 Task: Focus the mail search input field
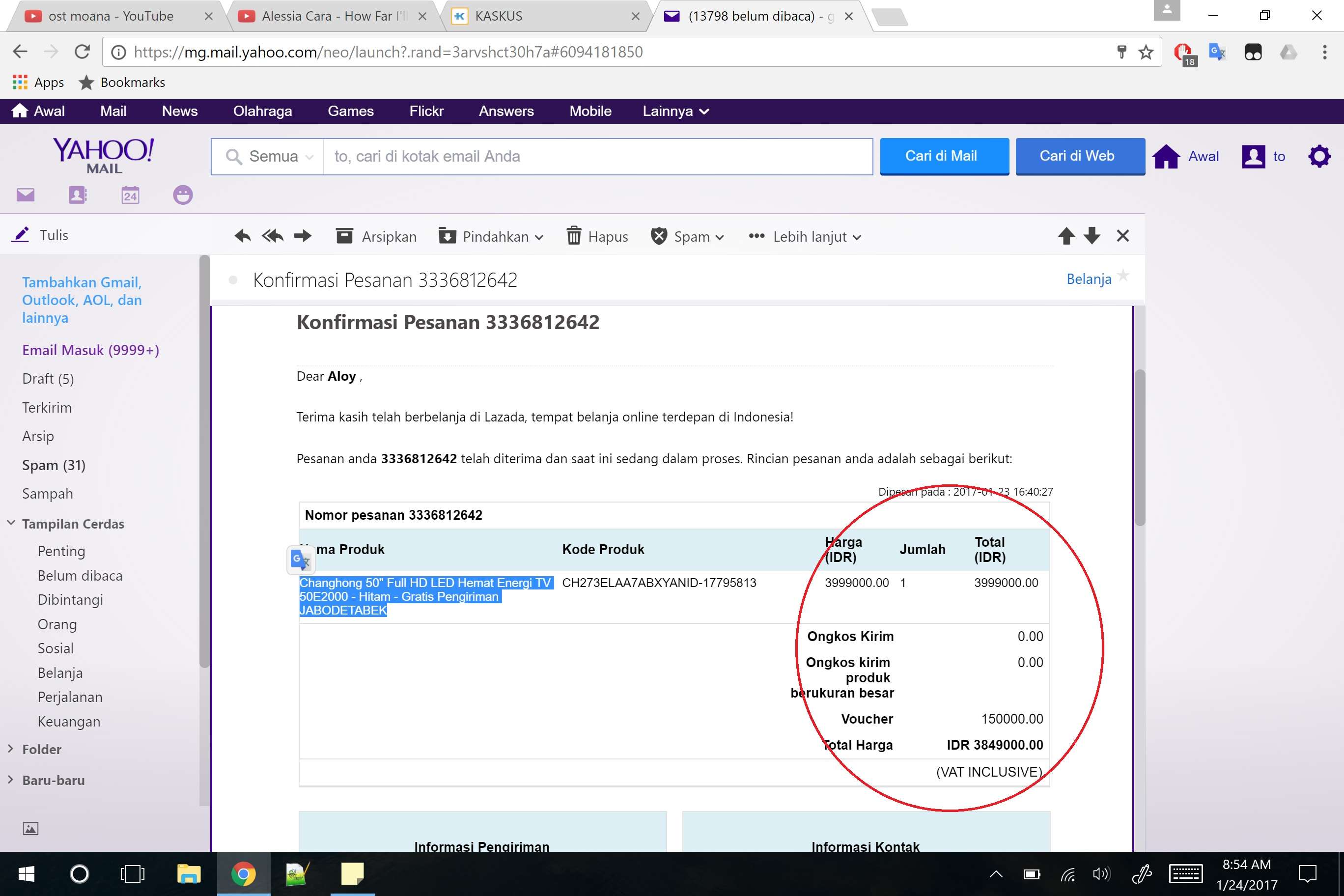point(597,156)
